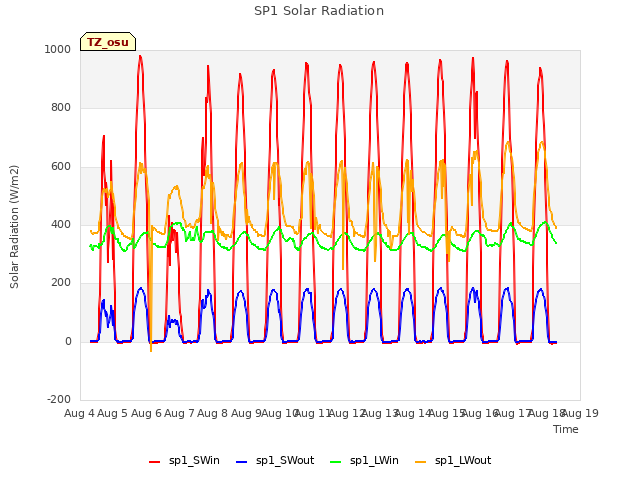
Task: Click the 800 y-axis tick label
Action: tap(61, 108)
